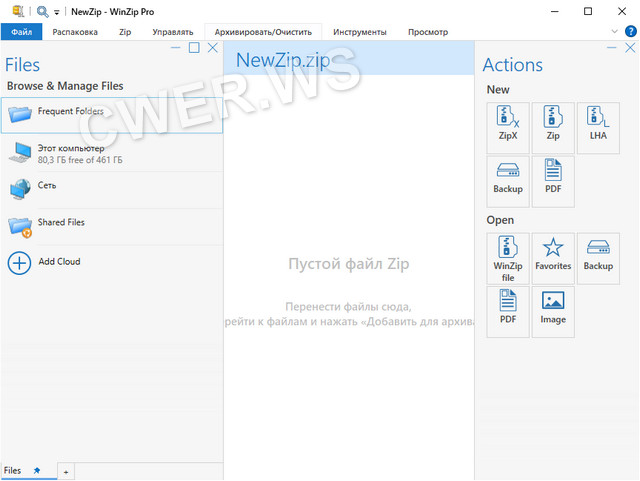Click the PDF icon under New
Image resolution: width=640 pixels, height=481 pixels.
[553, 181]
